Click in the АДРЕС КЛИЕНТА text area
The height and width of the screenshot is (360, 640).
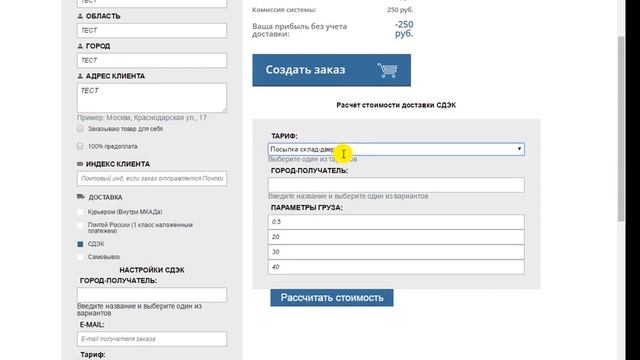152,98
